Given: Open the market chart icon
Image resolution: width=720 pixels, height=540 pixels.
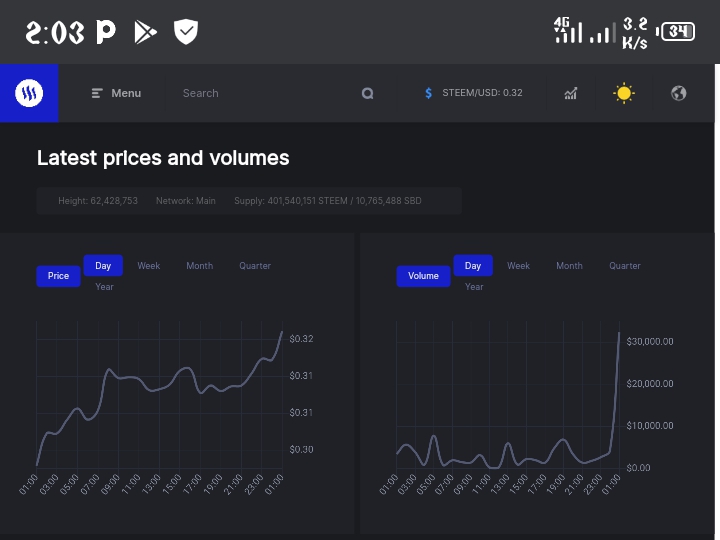Looking at the screenshot, I should [x=571, y=94].
